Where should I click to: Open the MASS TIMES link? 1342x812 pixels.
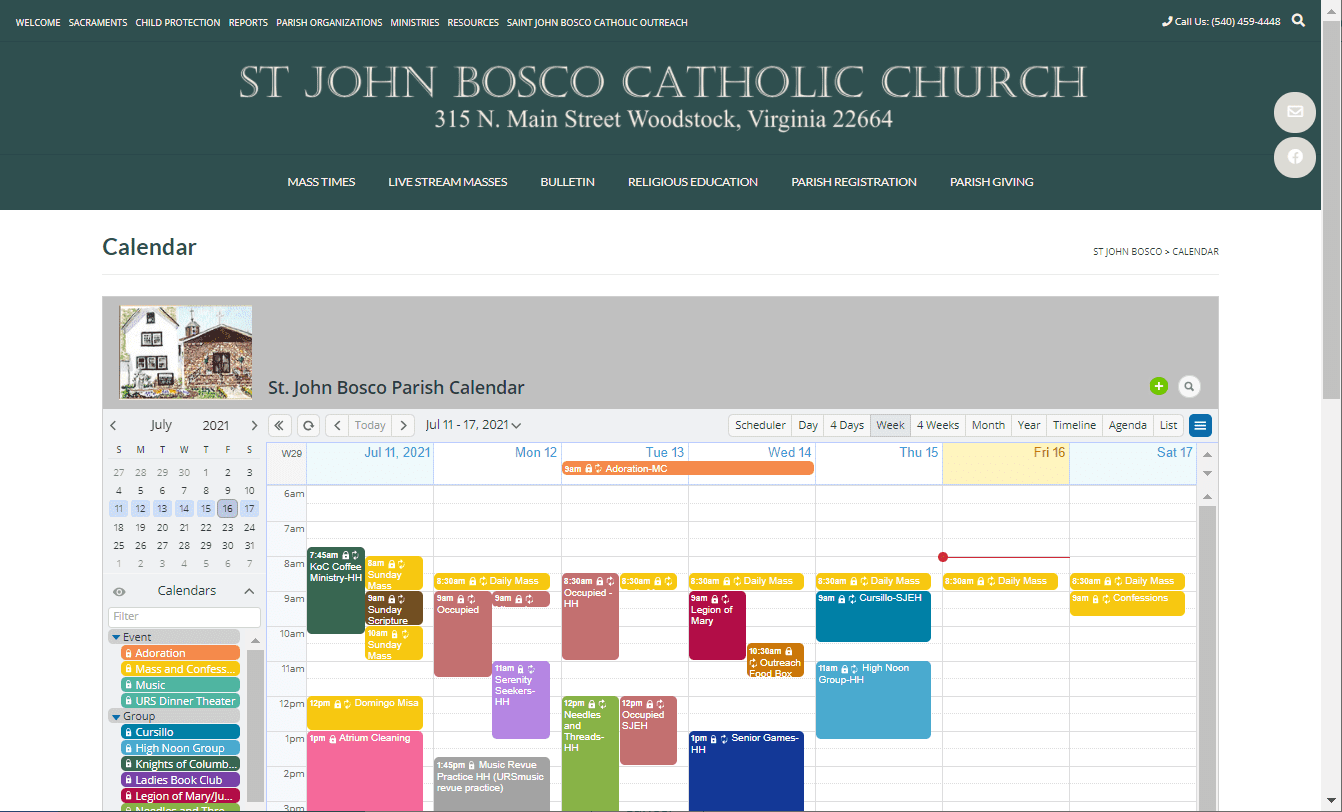coord(321,182)
